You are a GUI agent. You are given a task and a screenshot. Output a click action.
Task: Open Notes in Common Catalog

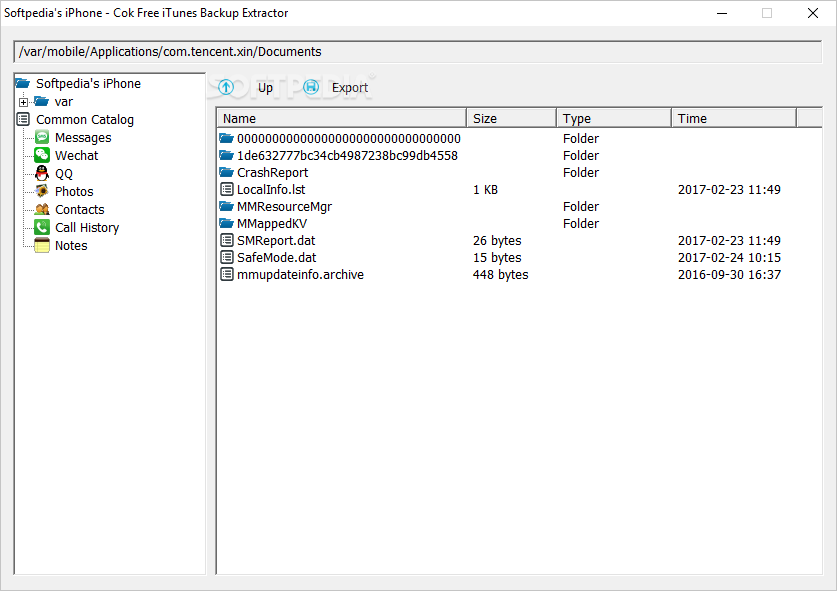point(71,246)
